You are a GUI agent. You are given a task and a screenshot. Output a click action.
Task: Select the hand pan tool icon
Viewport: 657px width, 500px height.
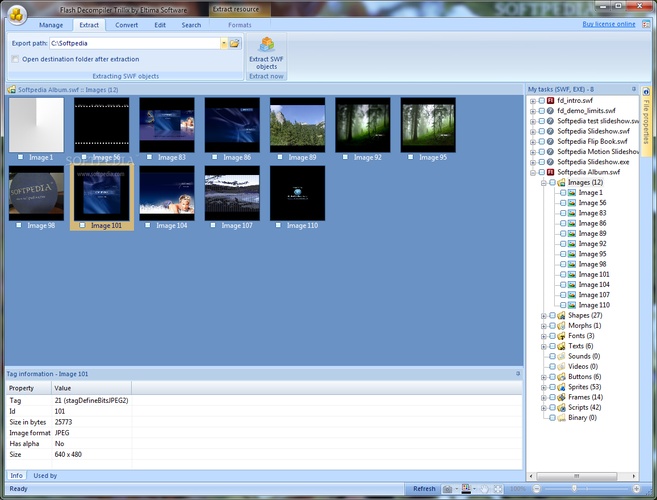pyautogui.click(x=484, y=489)
